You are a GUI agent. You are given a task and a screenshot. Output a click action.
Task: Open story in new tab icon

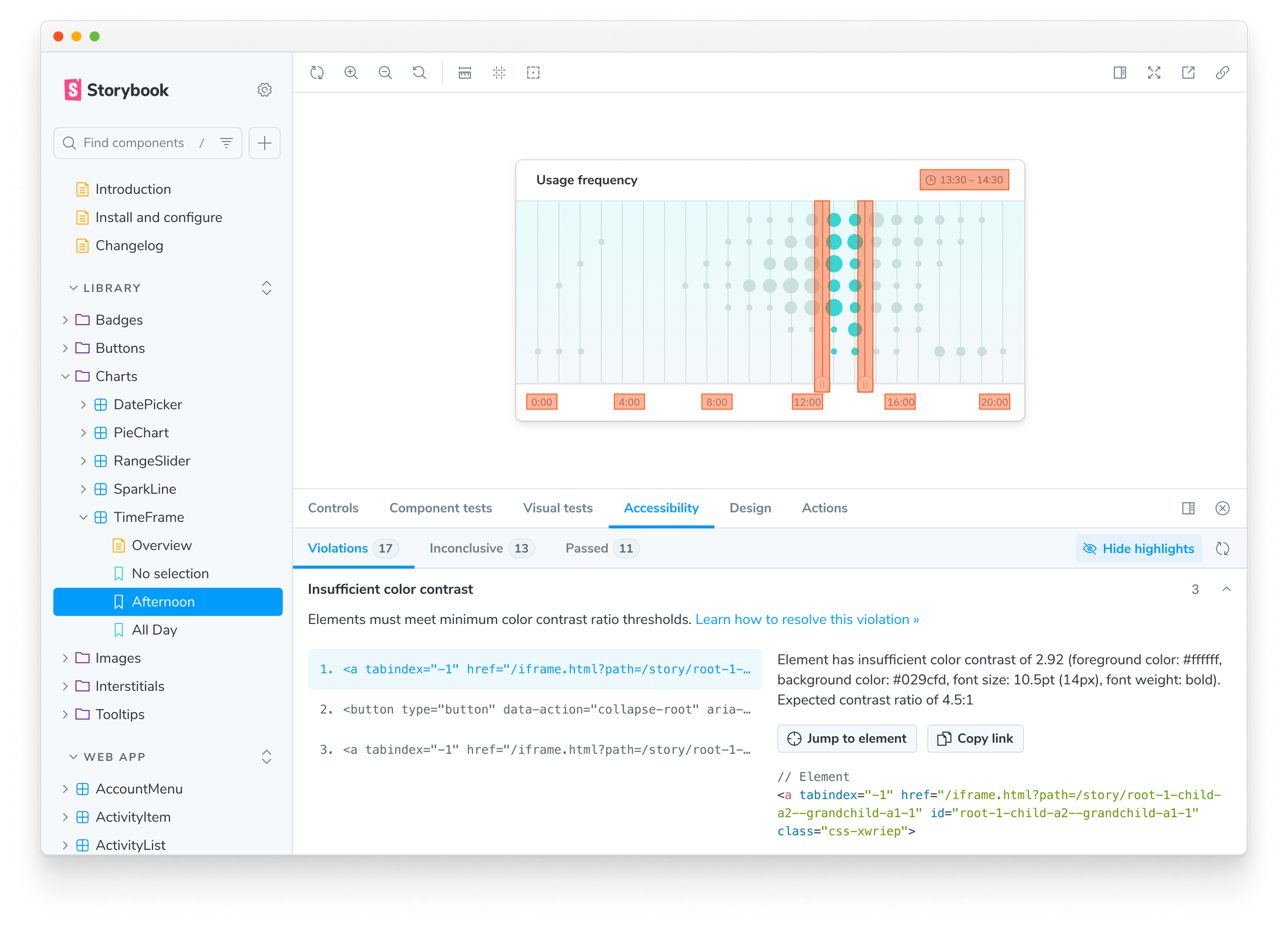(1188, 73)
